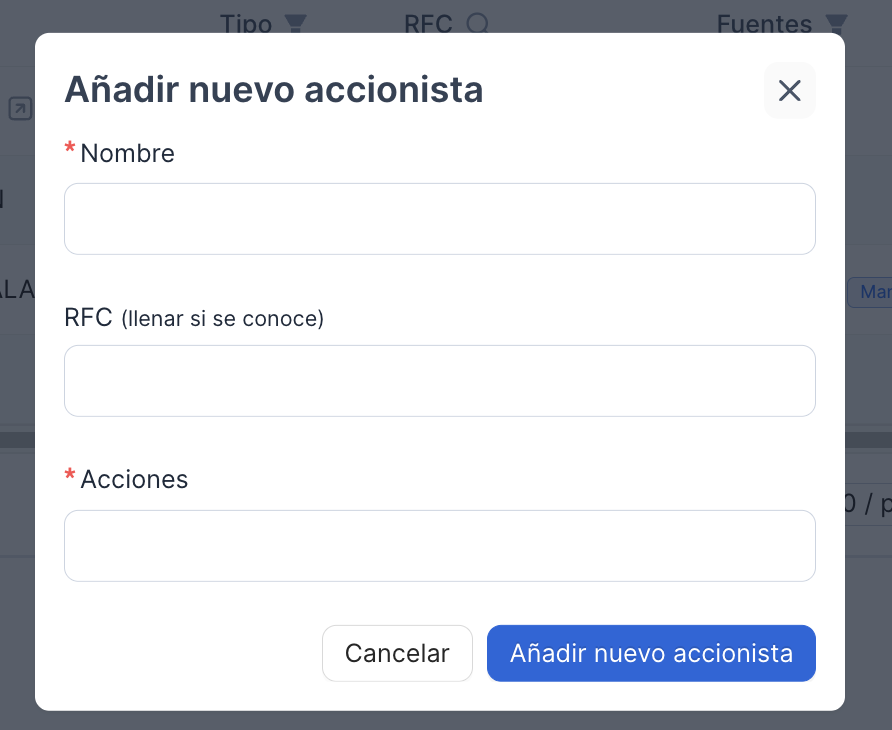Screen dimensions: 892x730
Task: Click the Acciones field label
Action: point(134,479)
